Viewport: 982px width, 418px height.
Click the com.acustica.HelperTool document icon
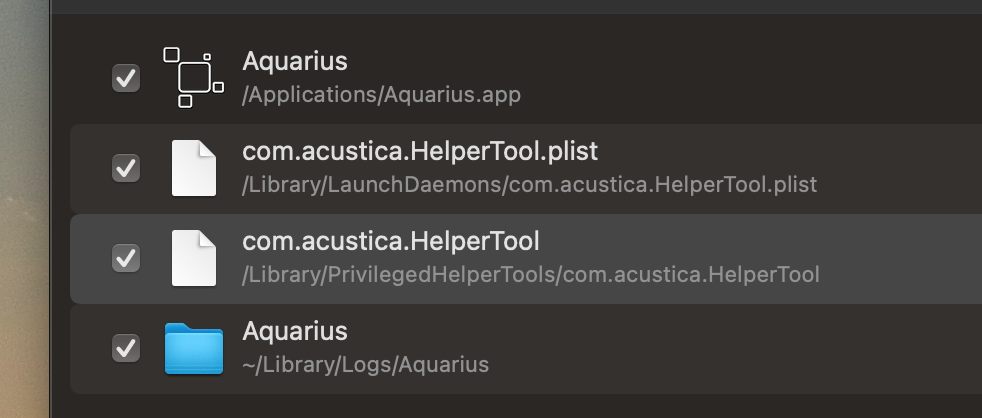pyautogui.click(x=194, y=258)
